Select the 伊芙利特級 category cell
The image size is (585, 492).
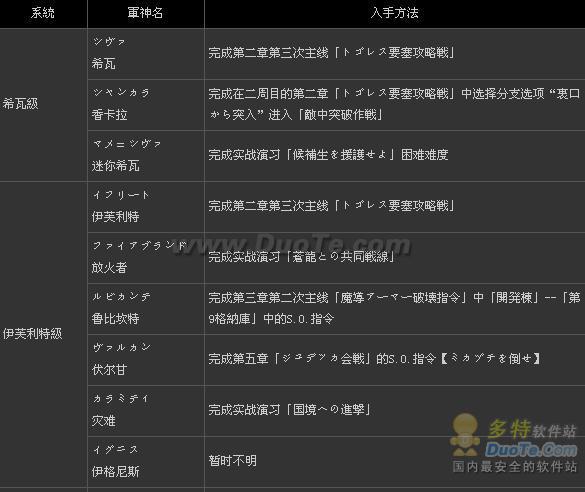click(x=32, y=333)
